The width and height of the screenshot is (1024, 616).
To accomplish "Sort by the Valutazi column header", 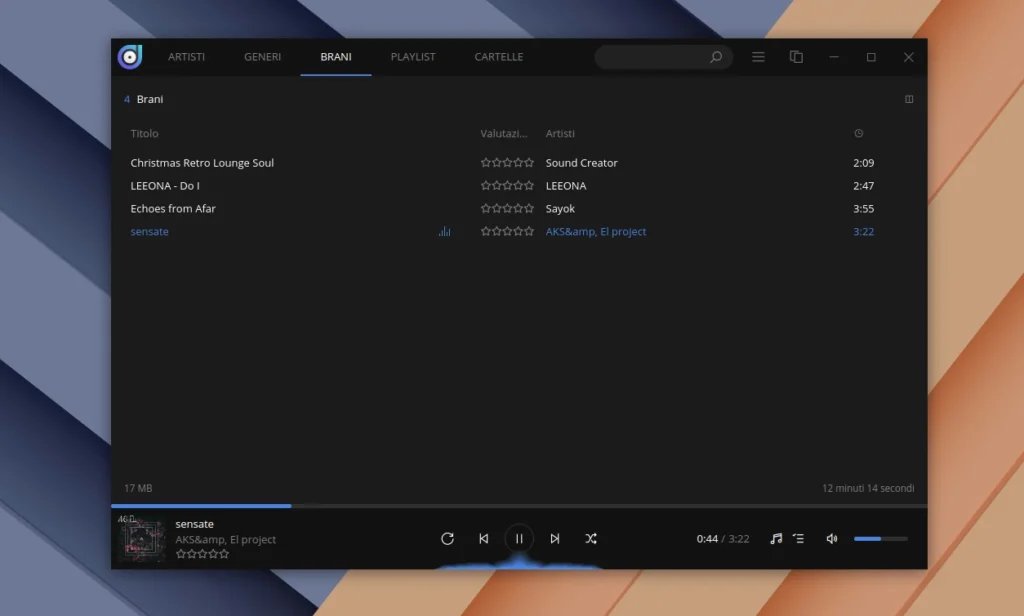I will click(503, 133).
